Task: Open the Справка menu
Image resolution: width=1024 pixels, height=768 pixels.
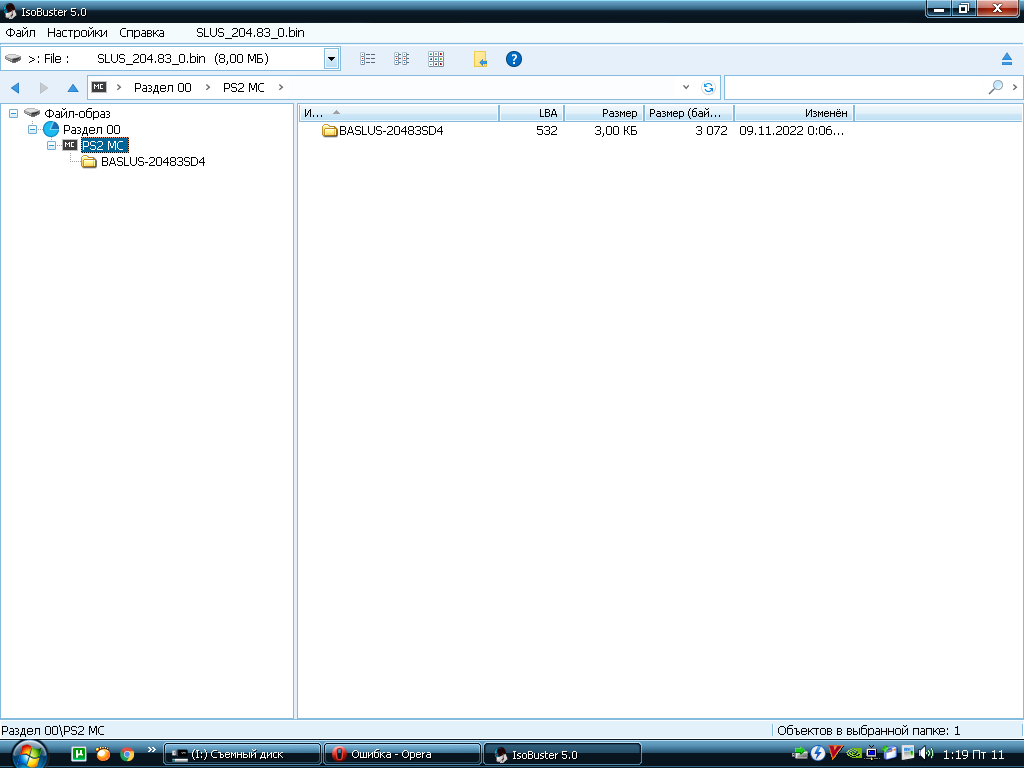Action: pyautogui.click(x=142, y=33)
